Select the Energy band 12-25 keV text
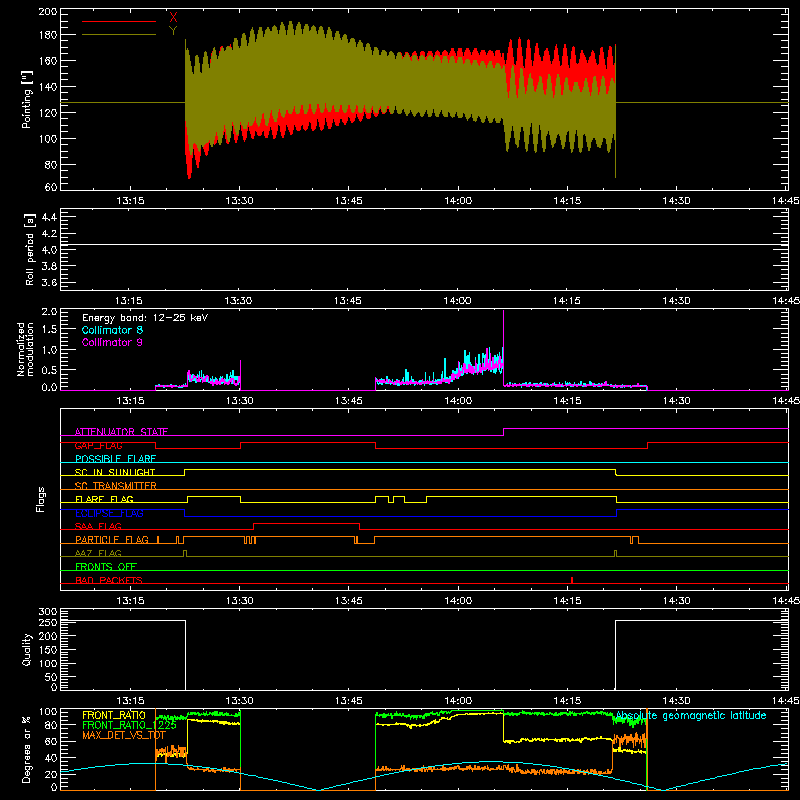Screen dimensions: 800x800 (x=145, y=318)
